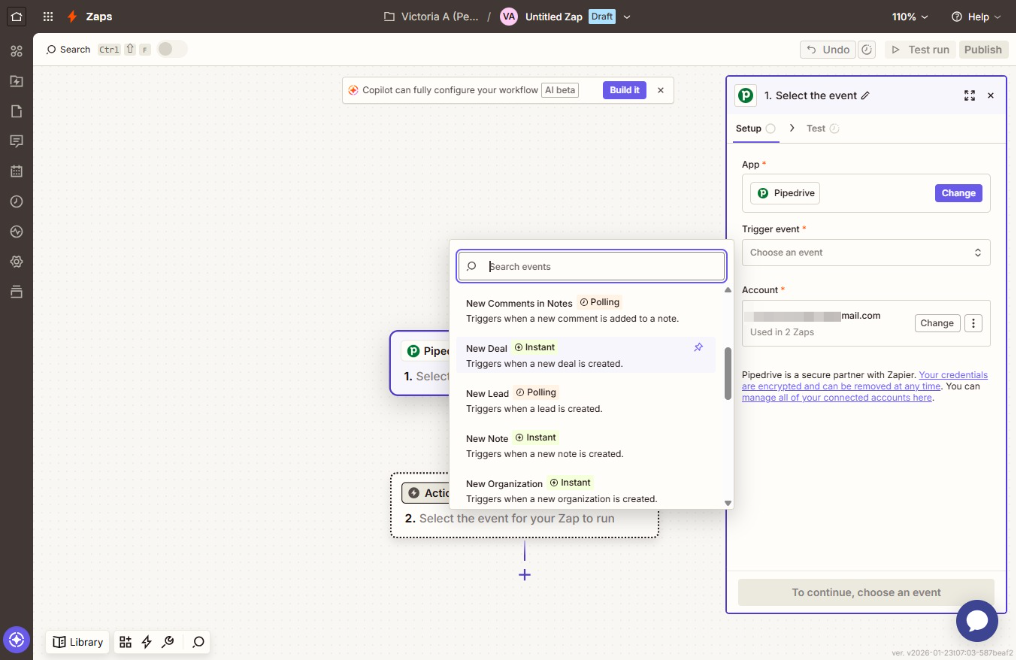Open the activity pulse icon in sidebar
This screenshot has height=660, width=1016.
[x=17, y=231]
